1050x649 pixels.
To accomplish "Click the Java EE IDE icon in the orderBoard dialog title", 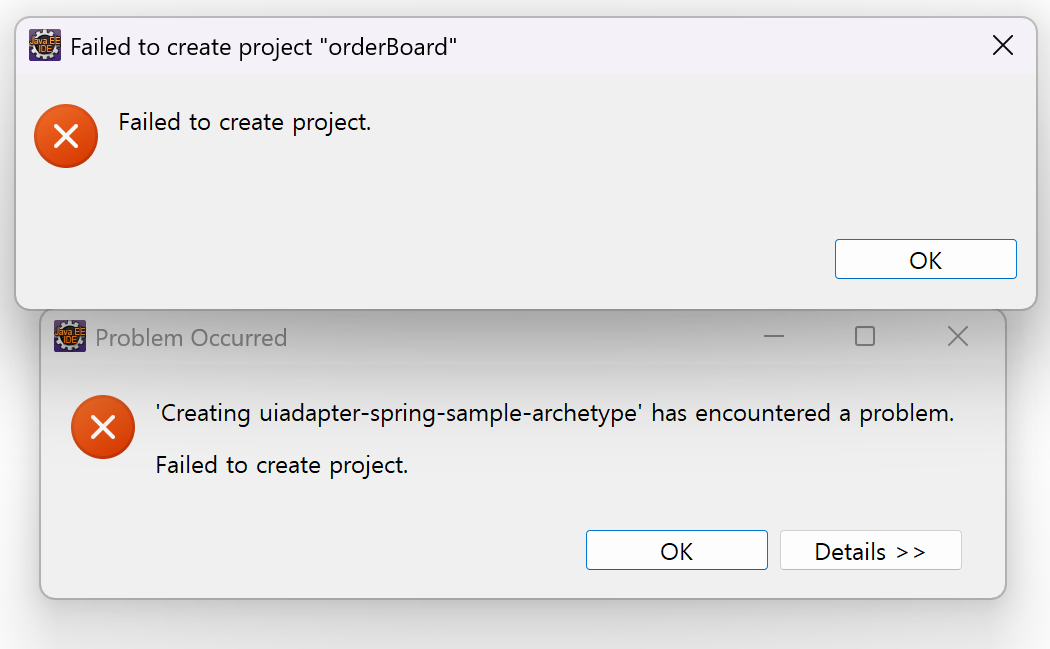I will pyautogui.click(x=45, y=46).
